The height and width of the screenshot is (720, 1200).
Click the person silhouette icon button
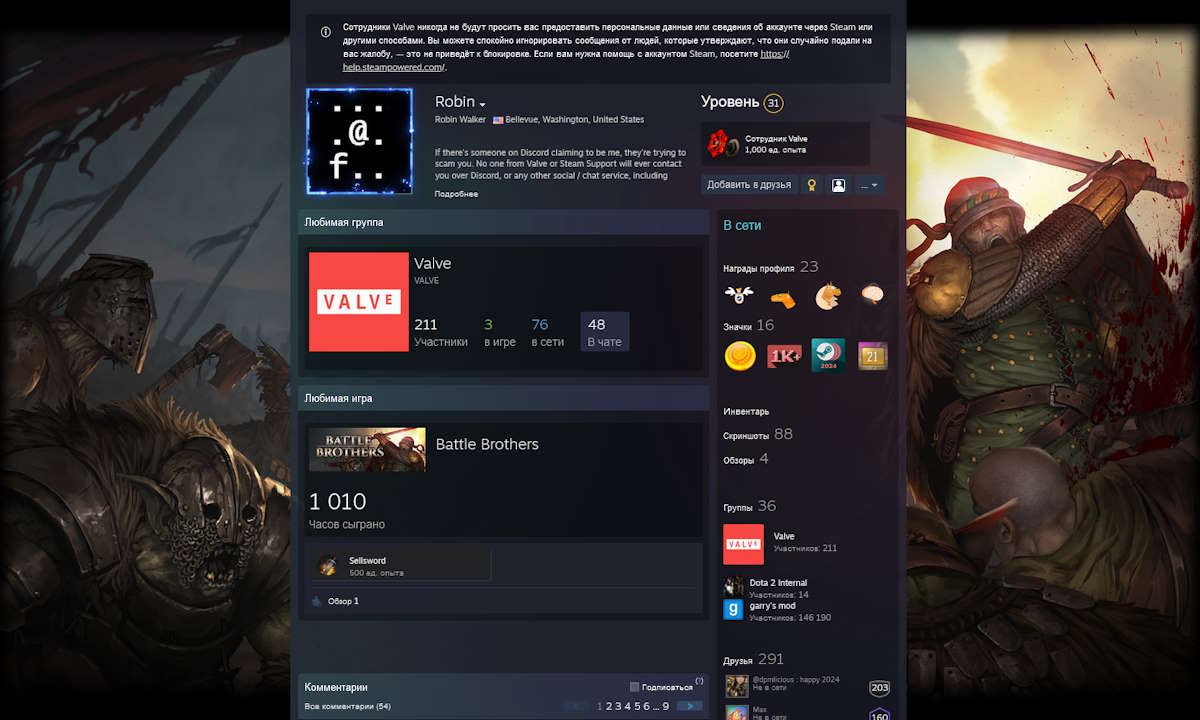(x=838, y=185)
